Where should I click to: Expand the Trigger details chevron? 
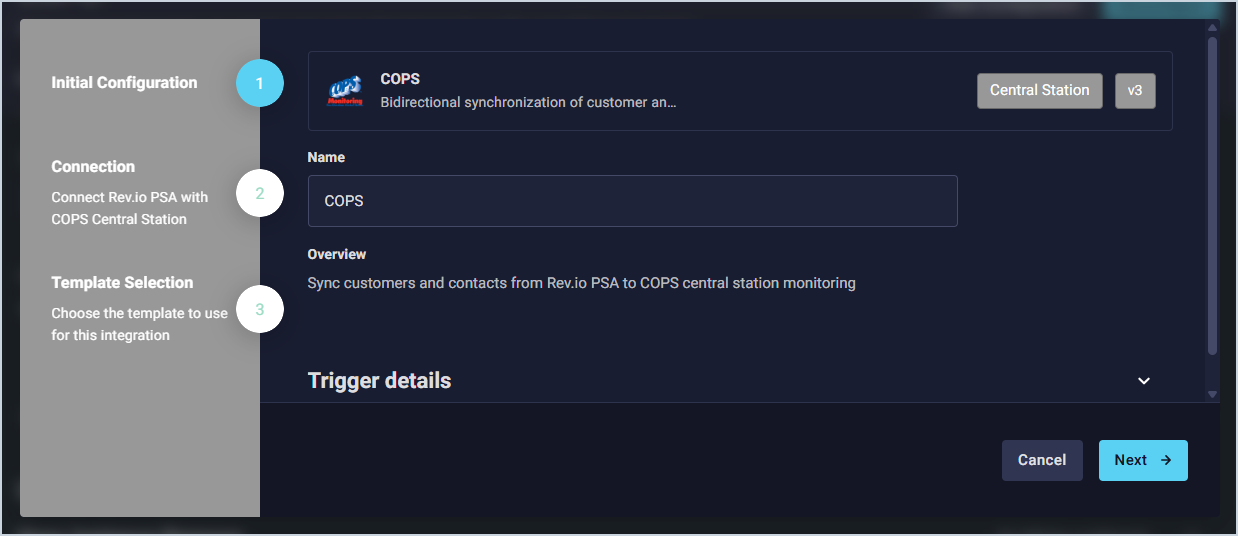(x=1144, y=381)
